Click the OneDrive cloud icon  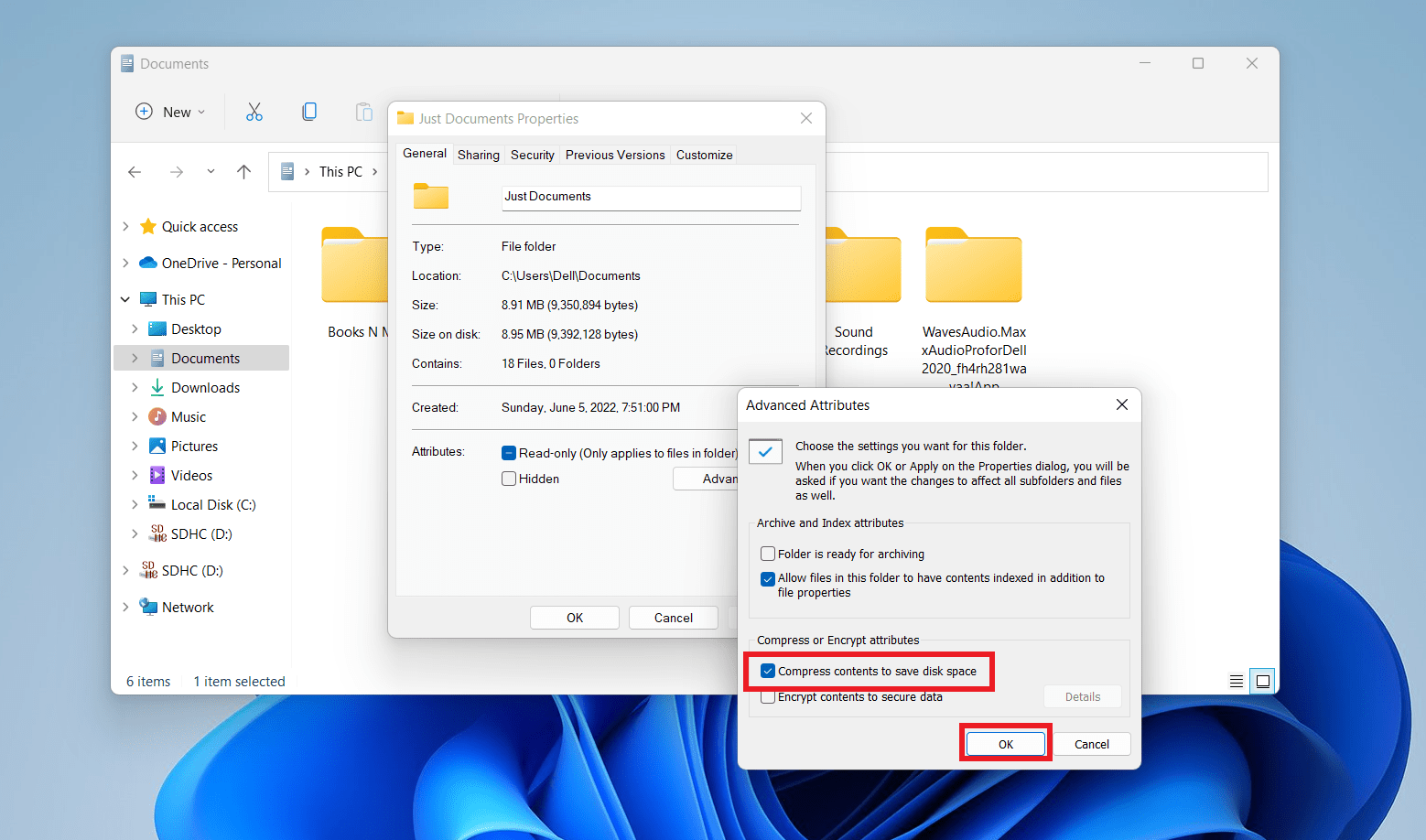coord(147,263)
